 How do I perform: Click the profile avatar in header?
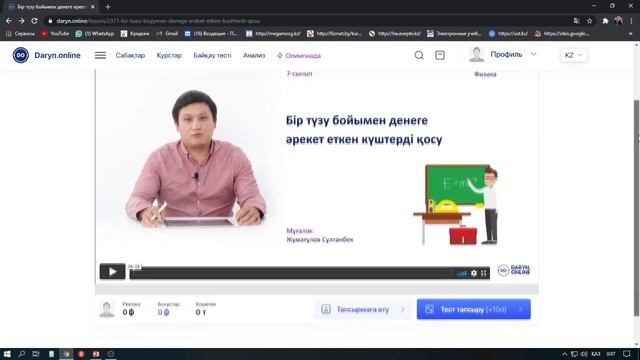point(476,54)
